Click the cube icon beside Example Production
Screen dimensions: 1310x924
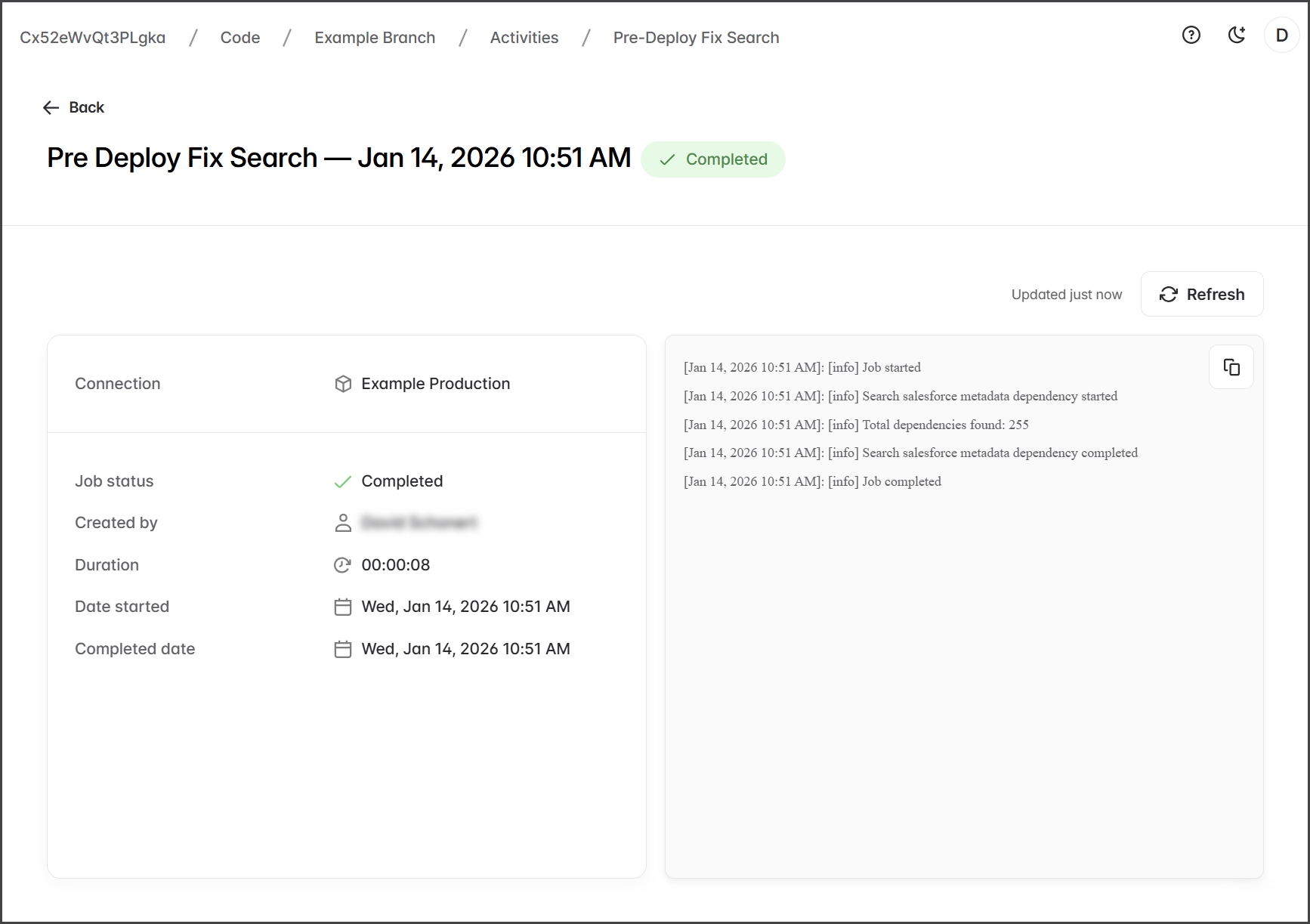click(343, 384)
